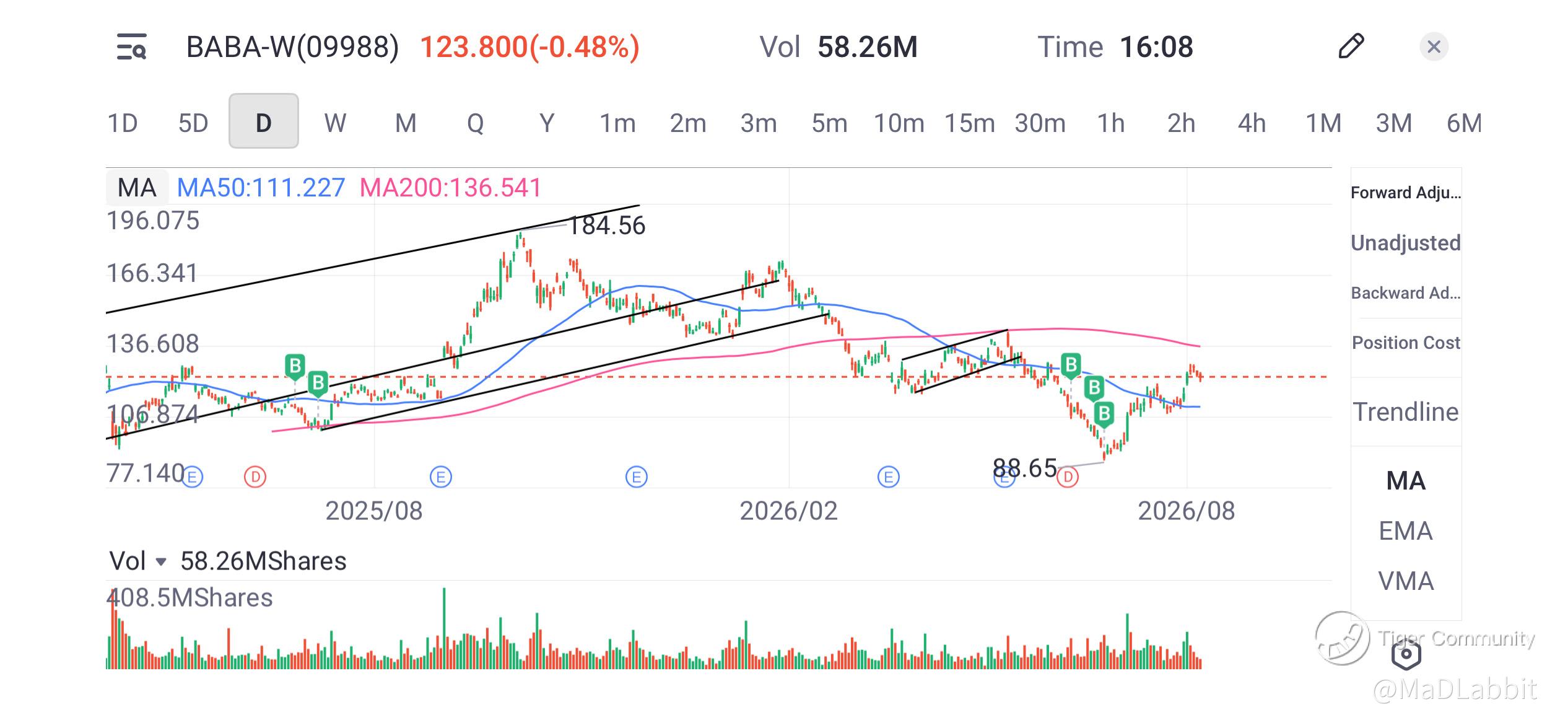Screen dimensions: 1568x725
Task: Open the Vol indicator dropdown arrow
Action: pyautogui.click(x=161, y=562)
